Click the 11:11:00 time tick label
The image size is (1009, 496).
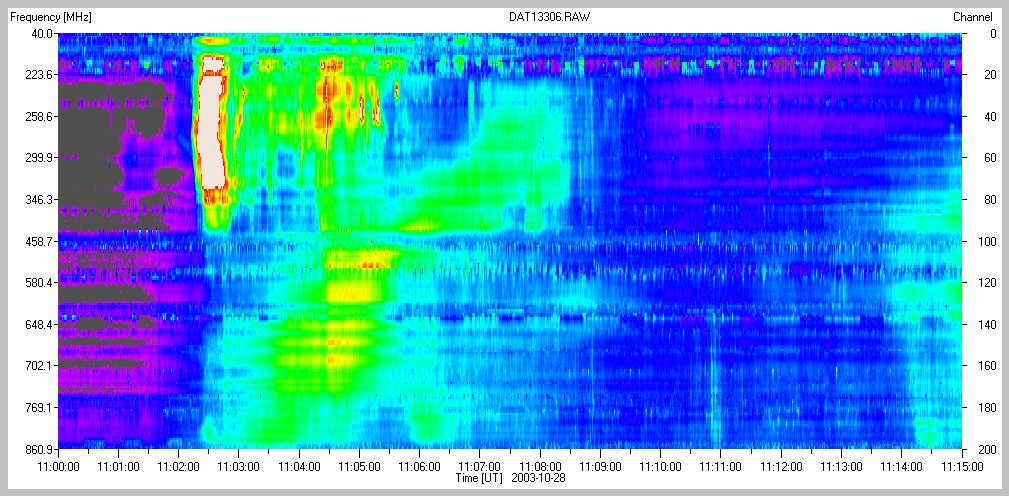tap(721, 466)
